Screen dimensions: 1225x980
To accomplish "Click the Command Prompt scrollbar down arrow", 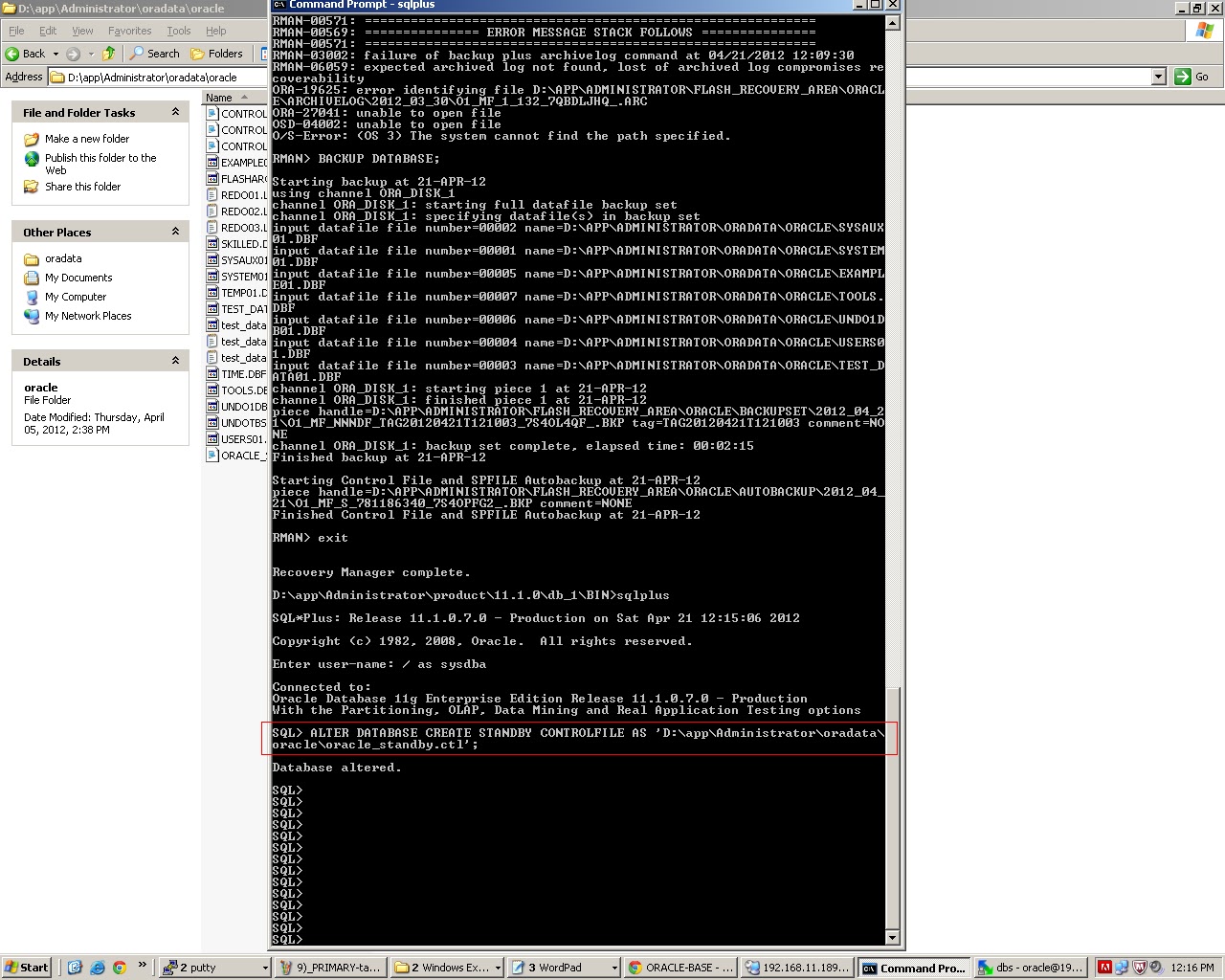I will pos(891,938).
